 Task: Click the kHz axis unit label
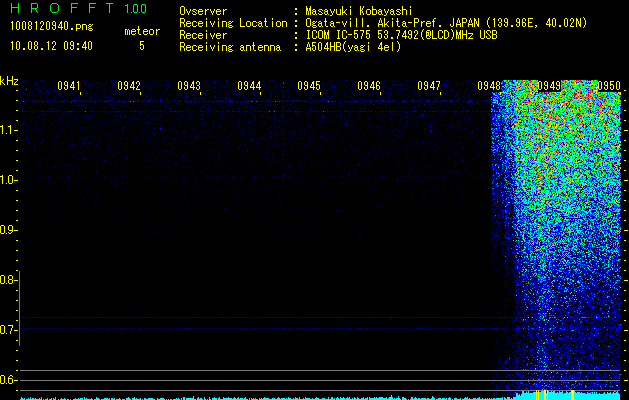coord(9,81)
